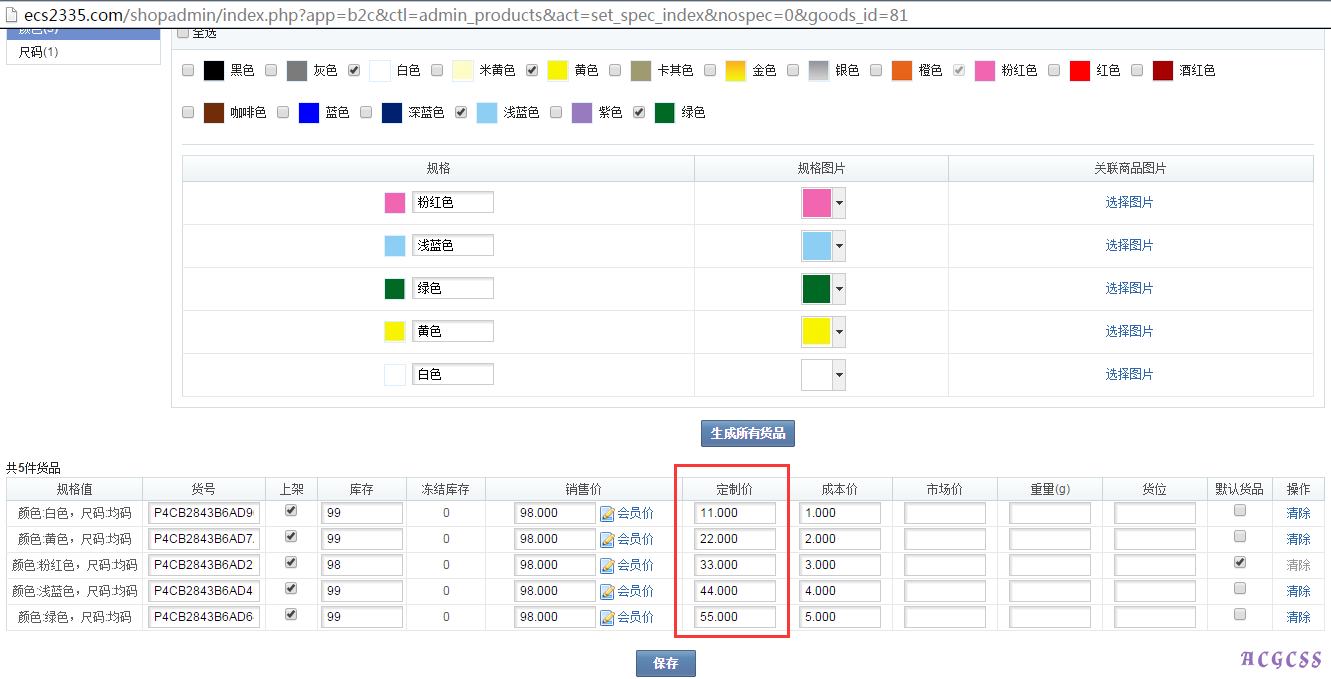The width and height of the screenshot is (1331, 679).
Task: Click the 红色 color swatch
Action: (1080, 71)
